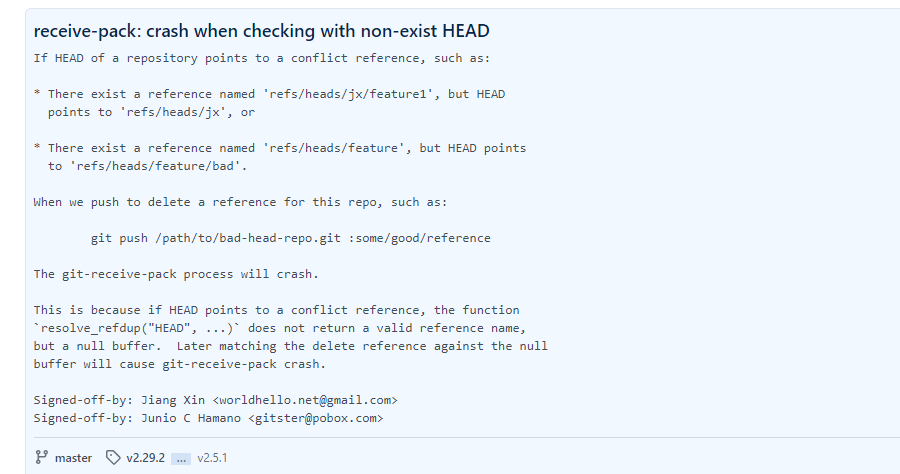Viewport: 900px width, 474px height.
Task: Click the tag icon before v2.29.2
Action: point(113,457)
